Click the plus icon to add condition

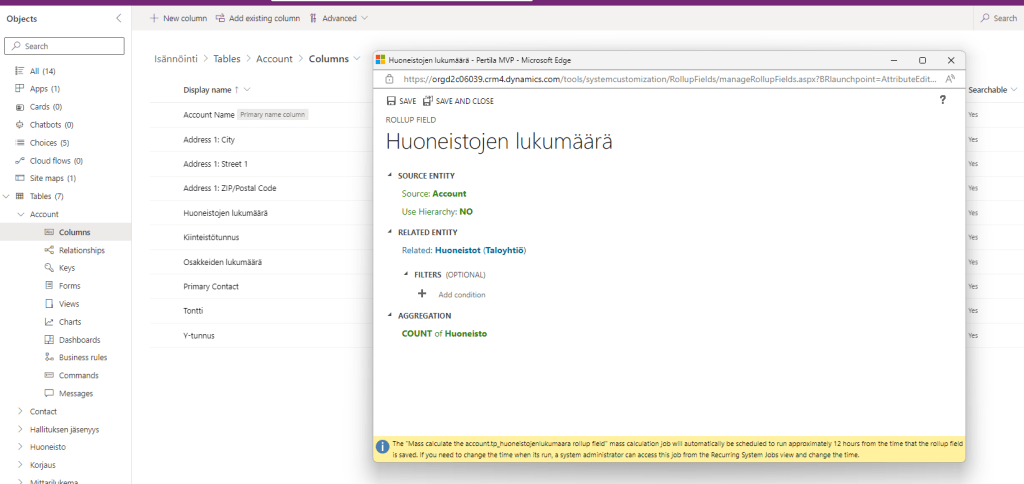click(422, 294)
